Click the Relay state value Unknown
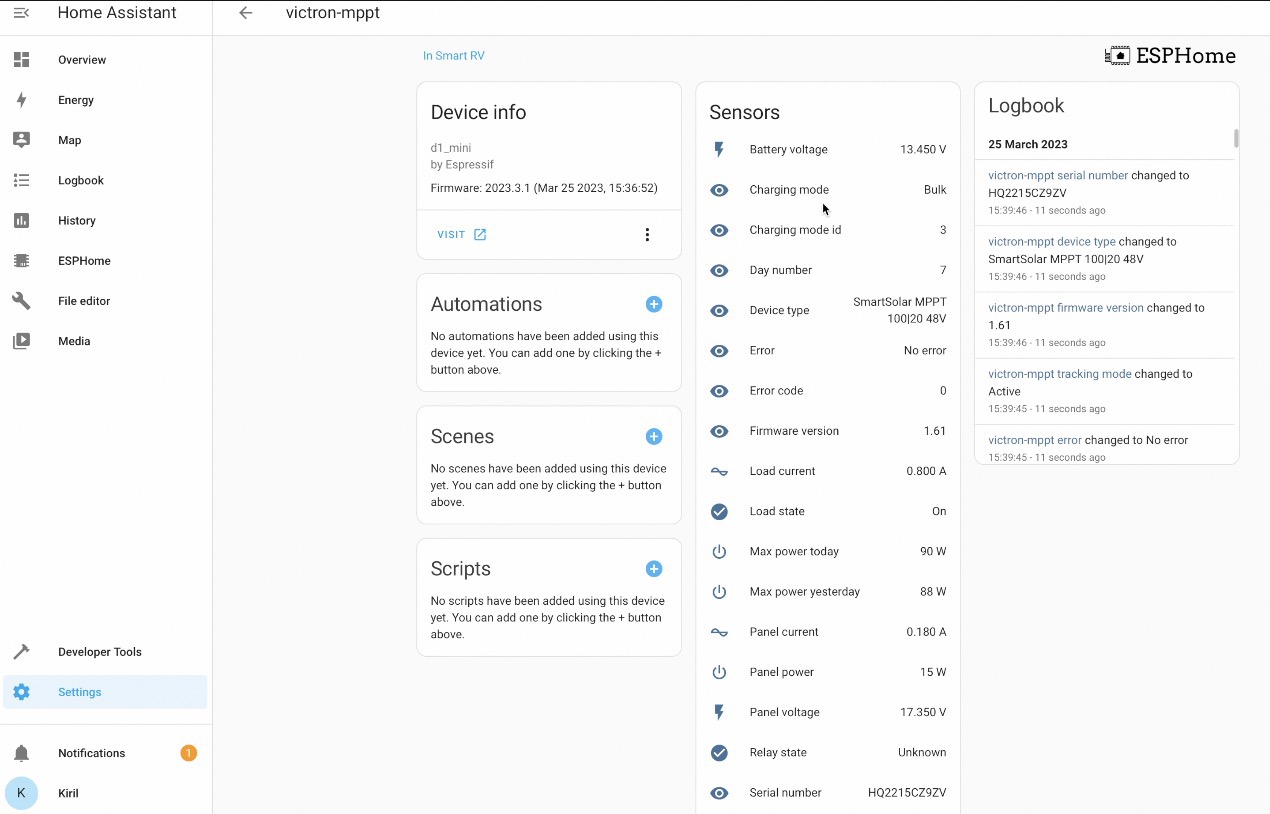The height and width of the screenshot is (814, 1270). 922,752
